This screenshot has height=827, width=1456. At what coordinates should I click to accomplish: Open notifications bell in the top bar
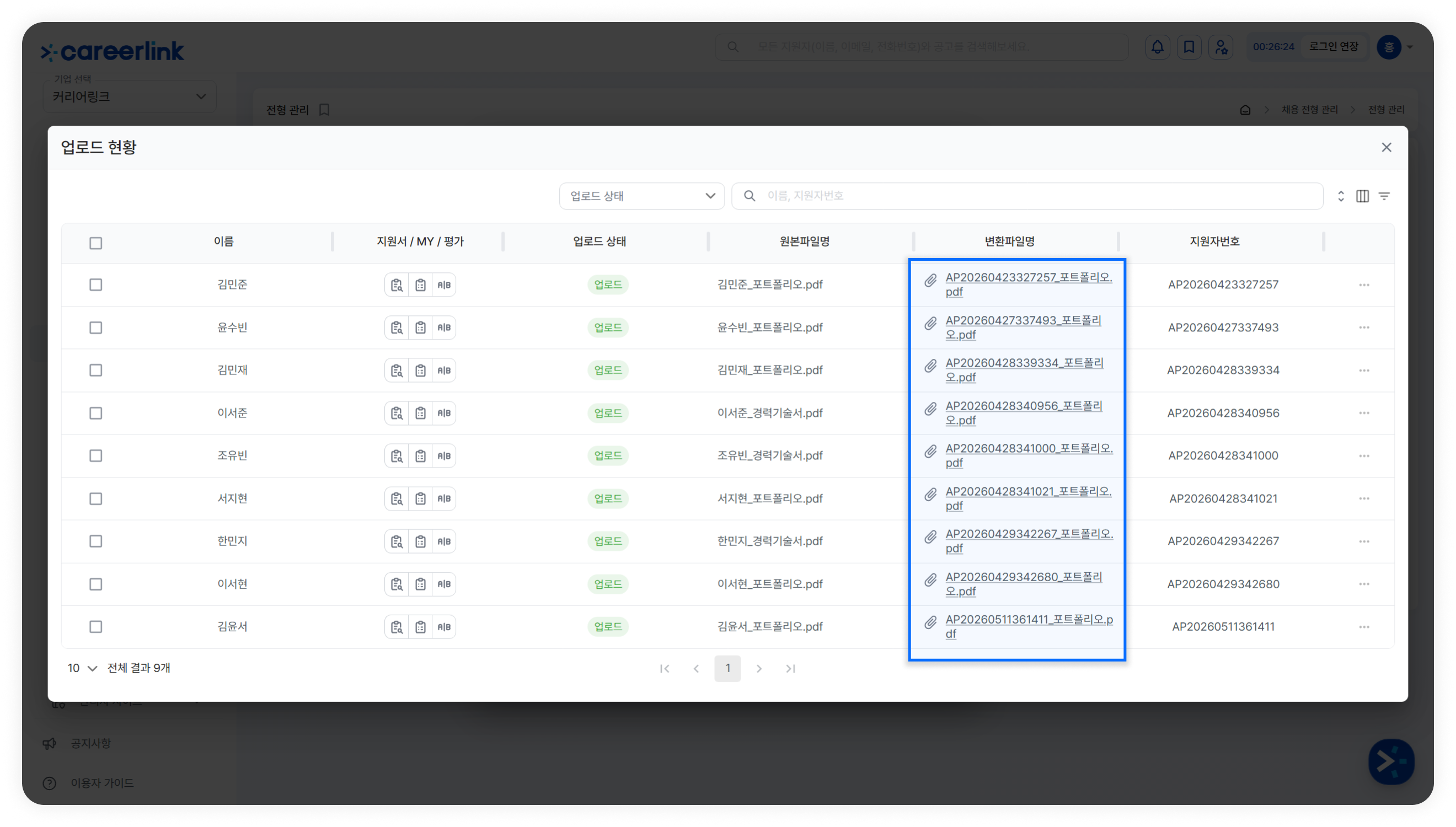[x=1157, y=46]
